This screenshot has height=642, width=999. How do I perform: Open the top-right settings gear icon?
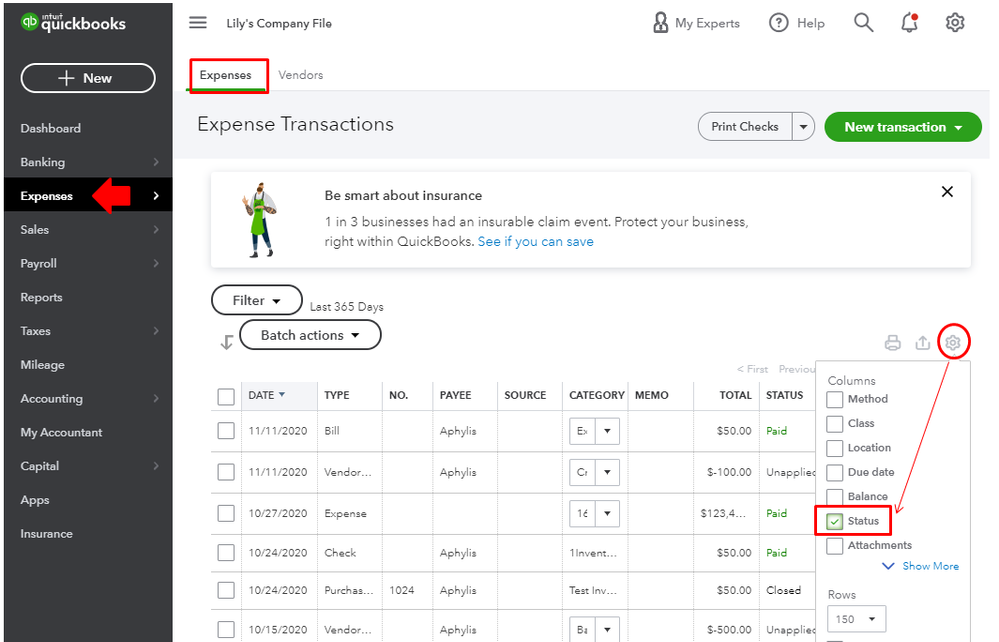tap(954, 23)
